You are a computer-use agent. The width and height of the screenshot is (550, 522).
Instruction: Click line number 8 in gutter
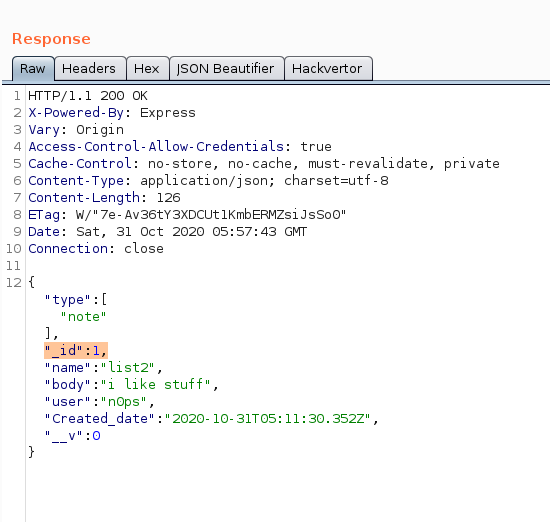point(18,215)
